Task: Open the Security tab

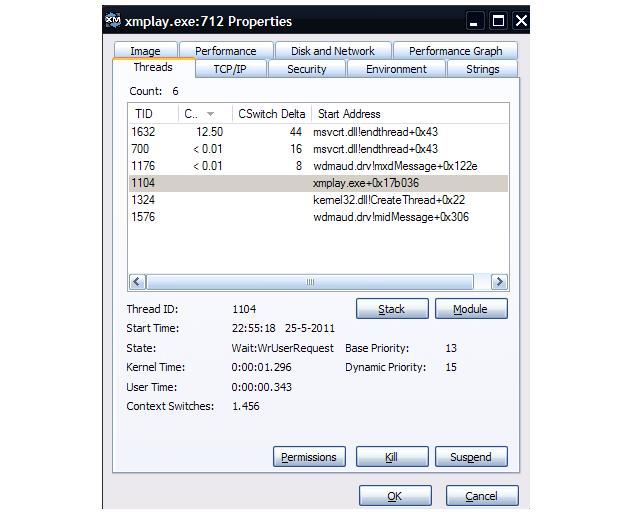Action: (306, 69)
